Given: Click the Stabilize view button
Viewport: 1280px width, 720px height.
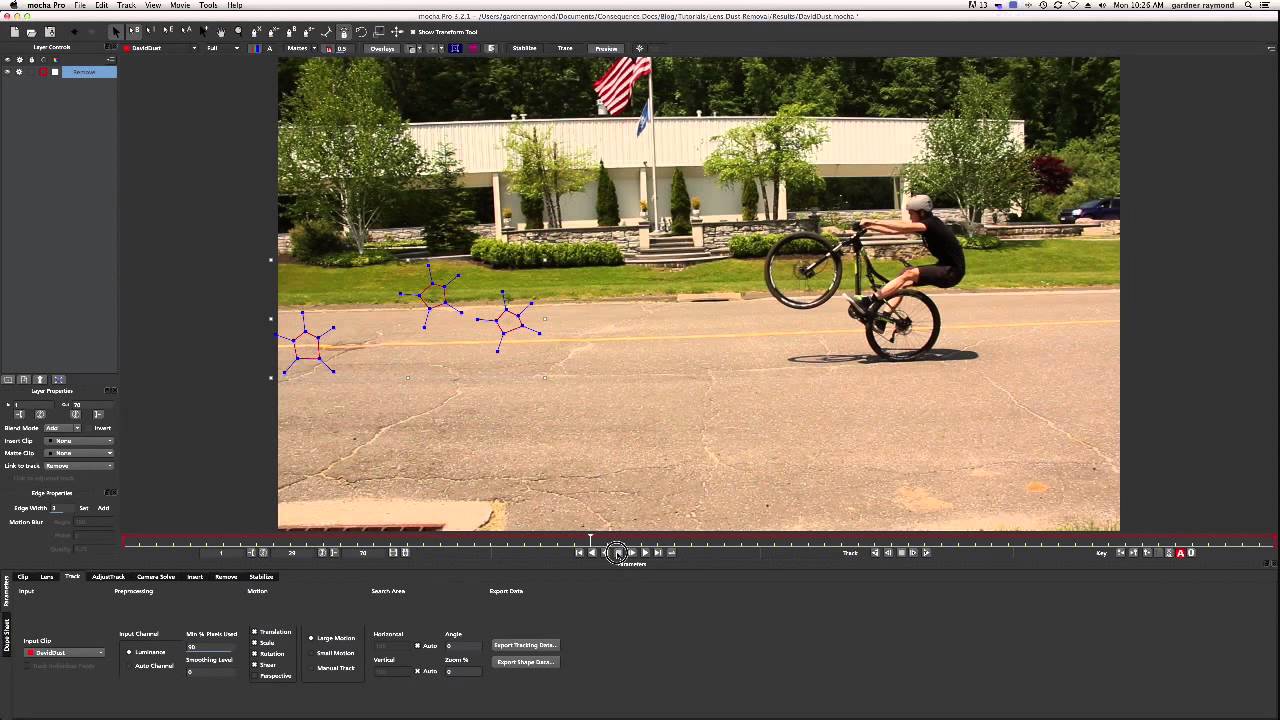Looking at the screenshot, I should 524,48.
